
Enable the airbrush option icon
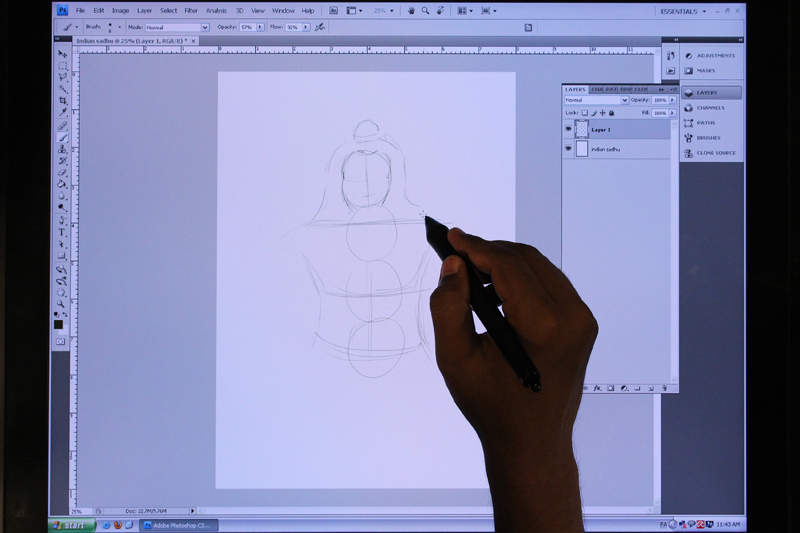(x=320, y=27)
